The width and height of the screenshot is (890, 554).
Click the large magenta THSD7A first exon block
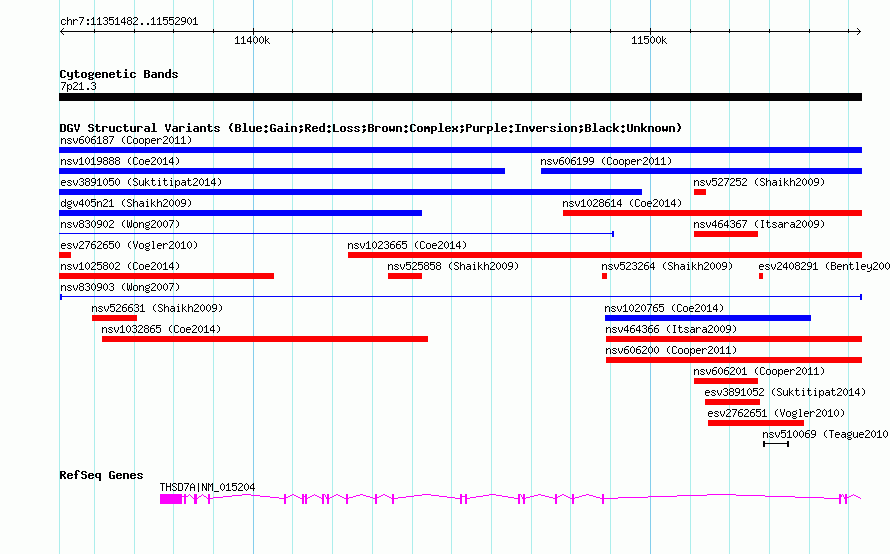click(171, 499)
